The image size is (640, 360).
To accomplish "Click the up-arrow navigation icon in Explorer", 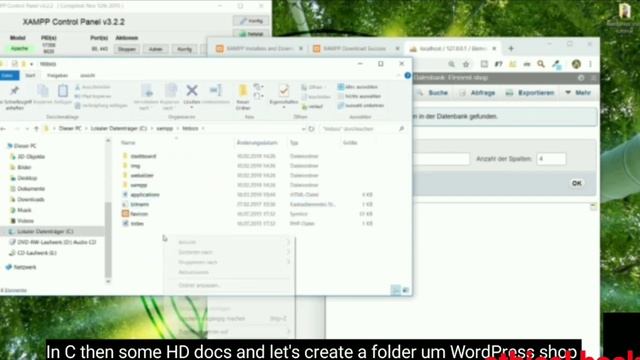I will pos(36,129).
